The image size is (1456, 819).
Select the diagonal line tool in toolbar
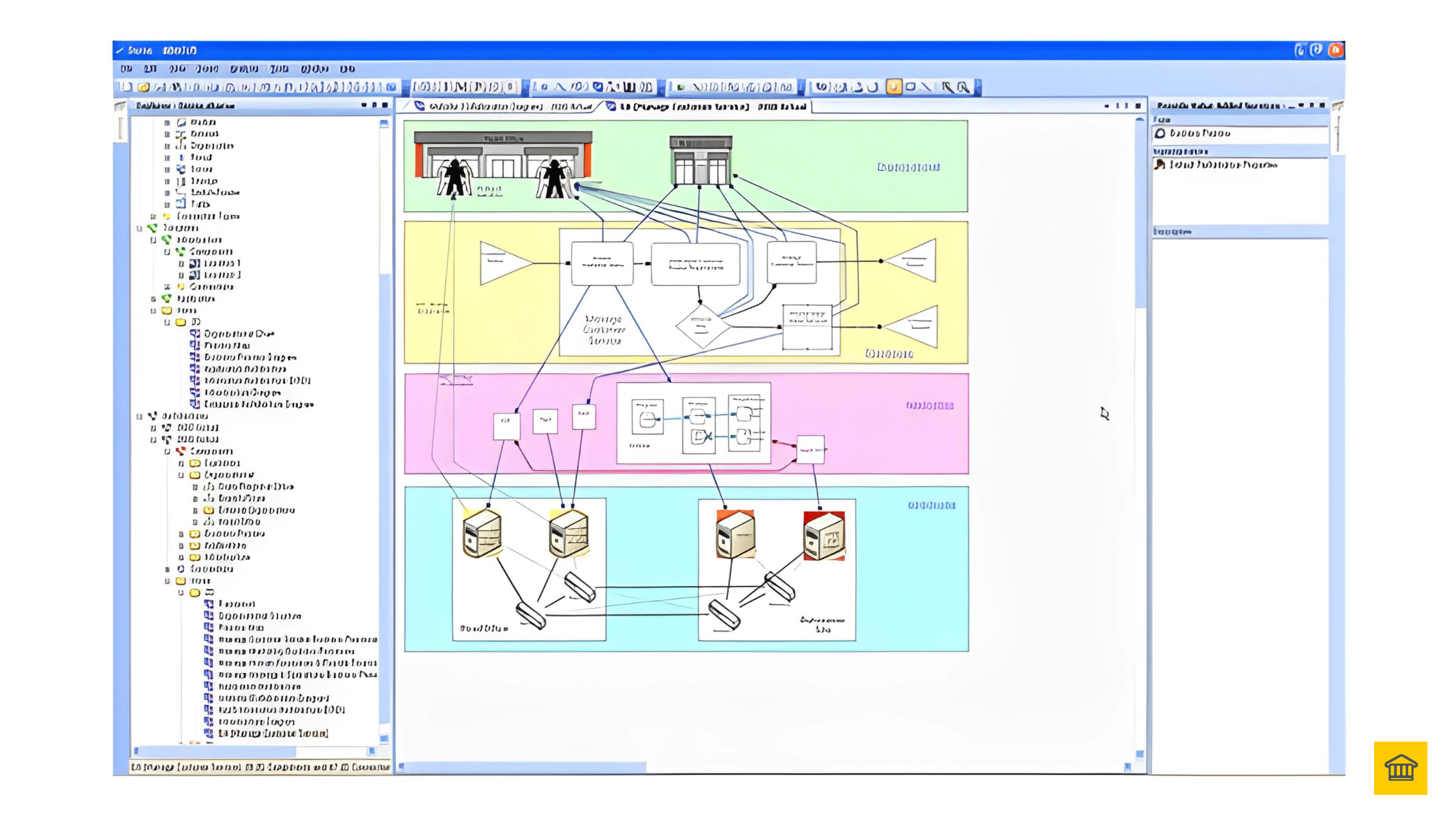click(926, 86)
